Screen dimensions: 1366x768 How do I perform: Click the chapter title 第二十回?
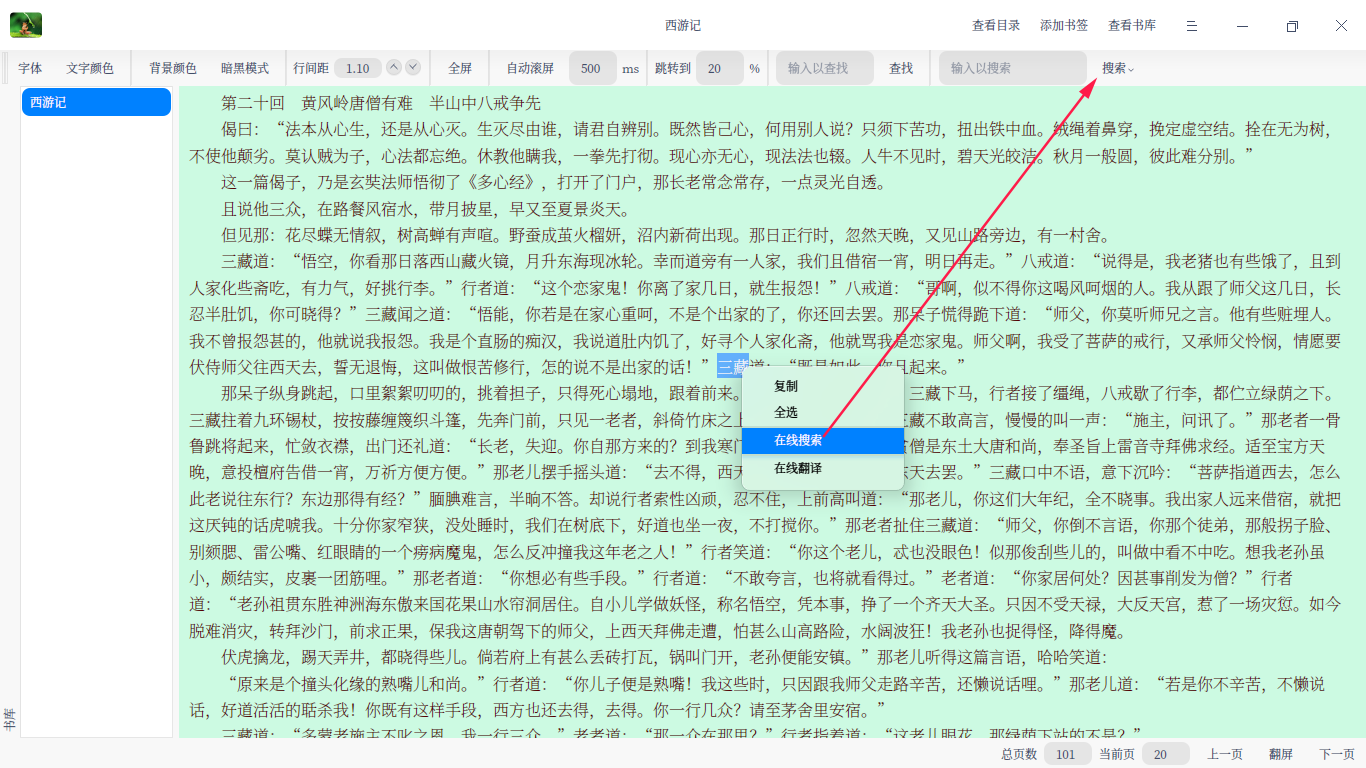click(x=253, y=103)
